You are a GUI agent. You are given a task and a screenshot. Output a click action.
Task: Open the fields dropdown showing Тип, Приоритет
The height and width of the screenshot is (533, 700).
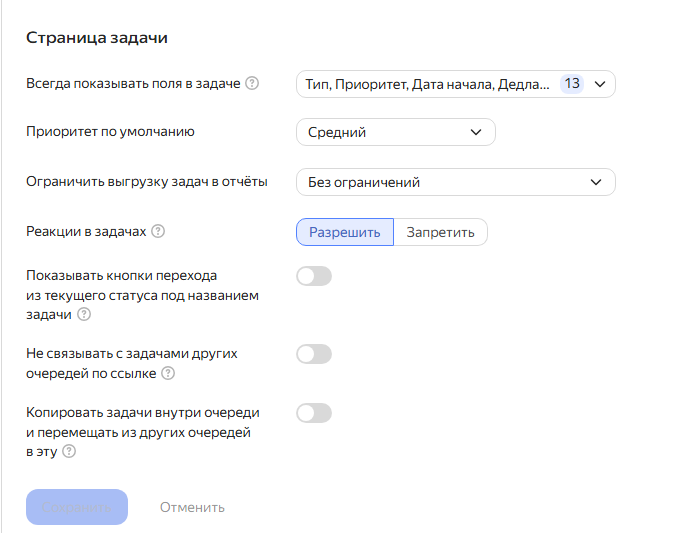[x=456, y=84]
